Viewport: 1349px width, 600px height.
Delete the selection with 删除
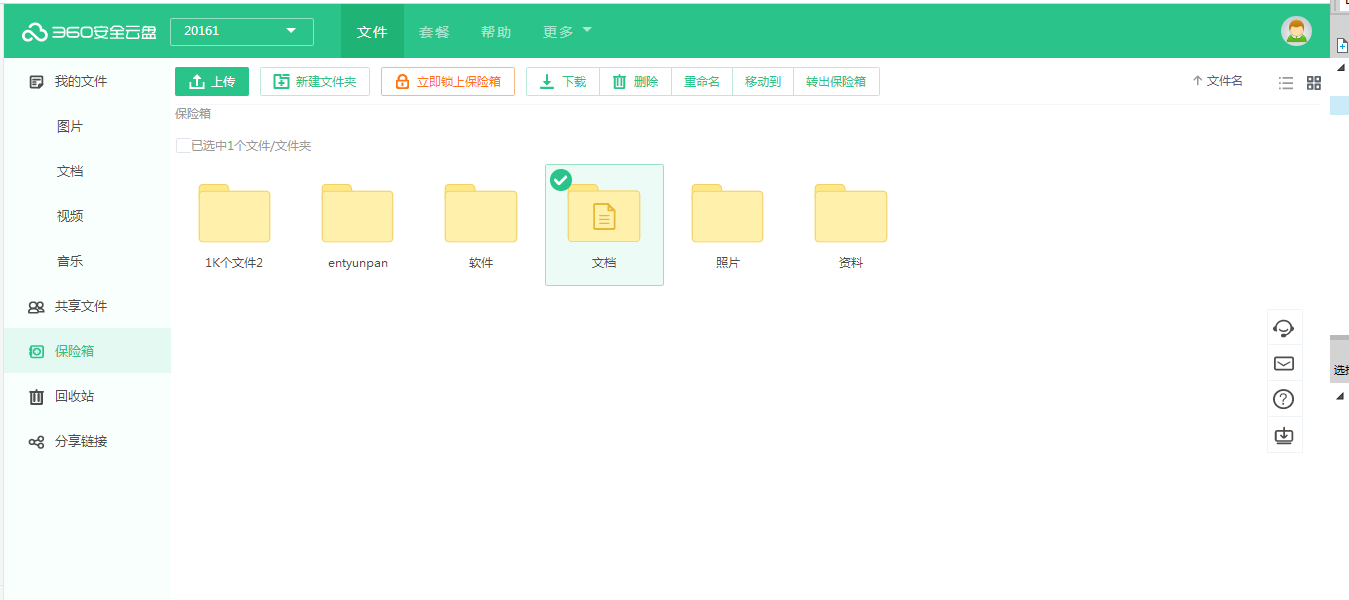[636, 82]
